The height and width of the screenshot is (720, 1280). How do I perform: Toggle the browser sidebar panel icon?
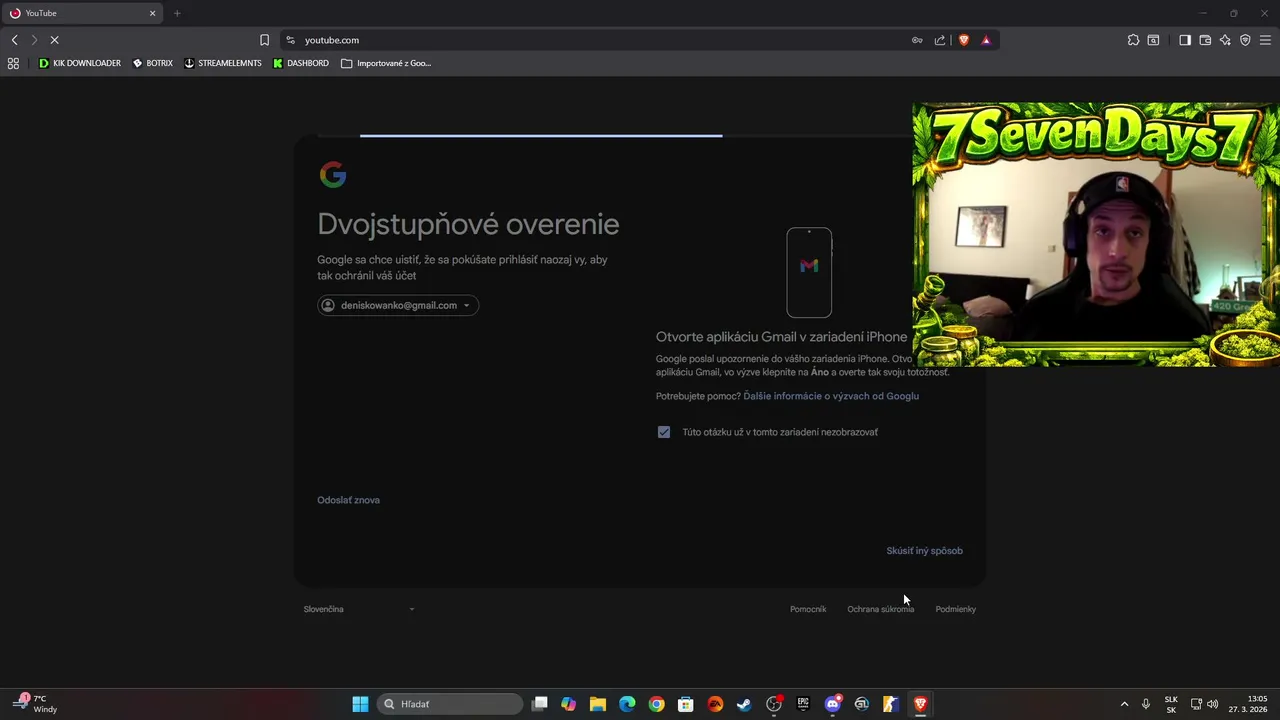tap(1185, 40)
